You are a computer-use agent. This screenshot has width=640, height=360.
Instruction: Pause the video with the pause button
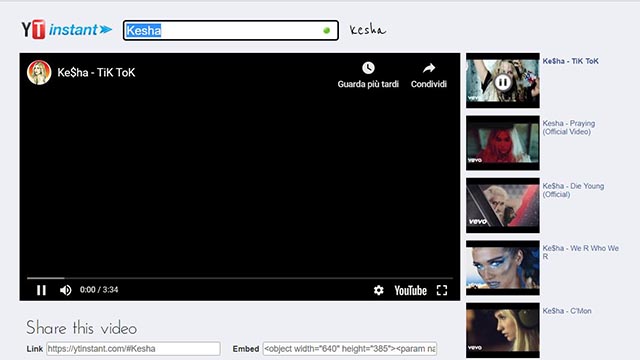click(x=41, y=290)
